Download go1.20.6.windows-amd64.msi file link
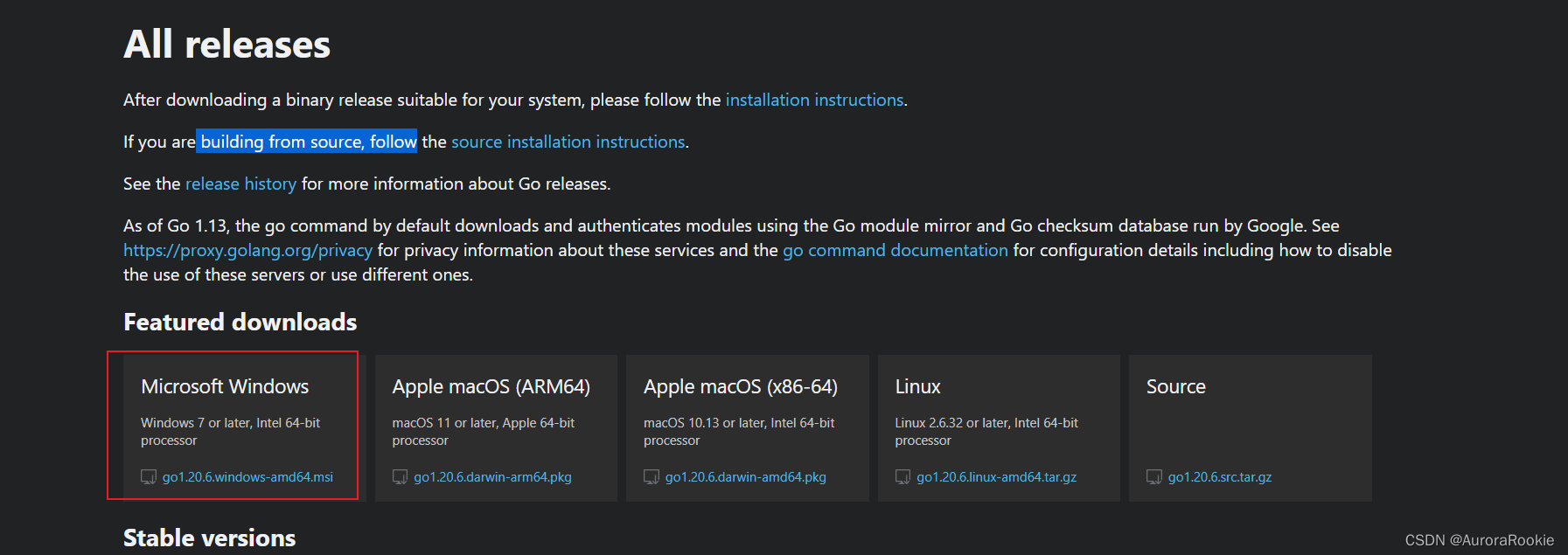The height and width of the screenshot is (555, 1568). (x=247, y=477)
